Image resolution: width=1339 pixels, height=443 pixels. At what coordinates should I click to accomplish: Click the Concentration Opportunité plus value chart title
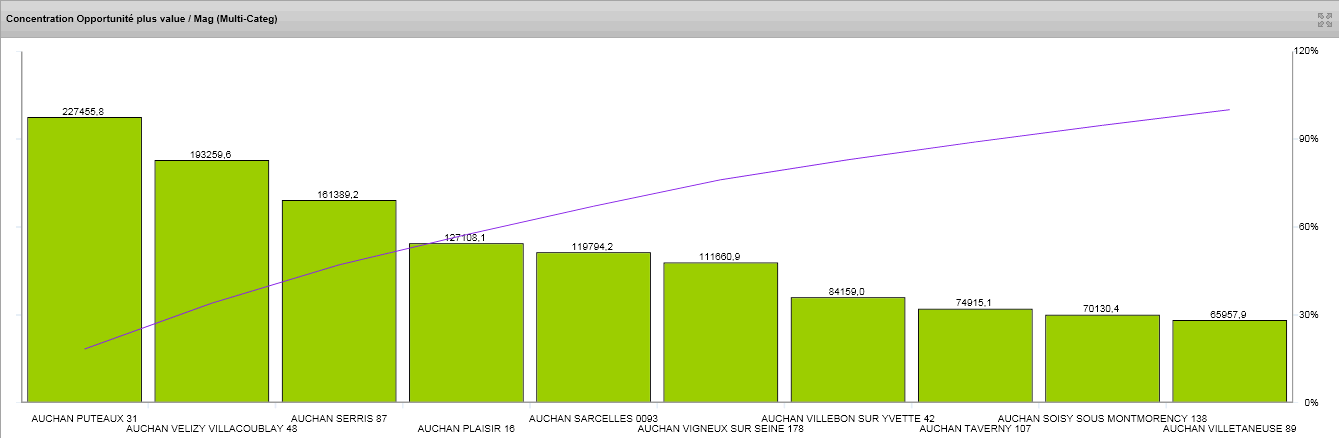142,19
